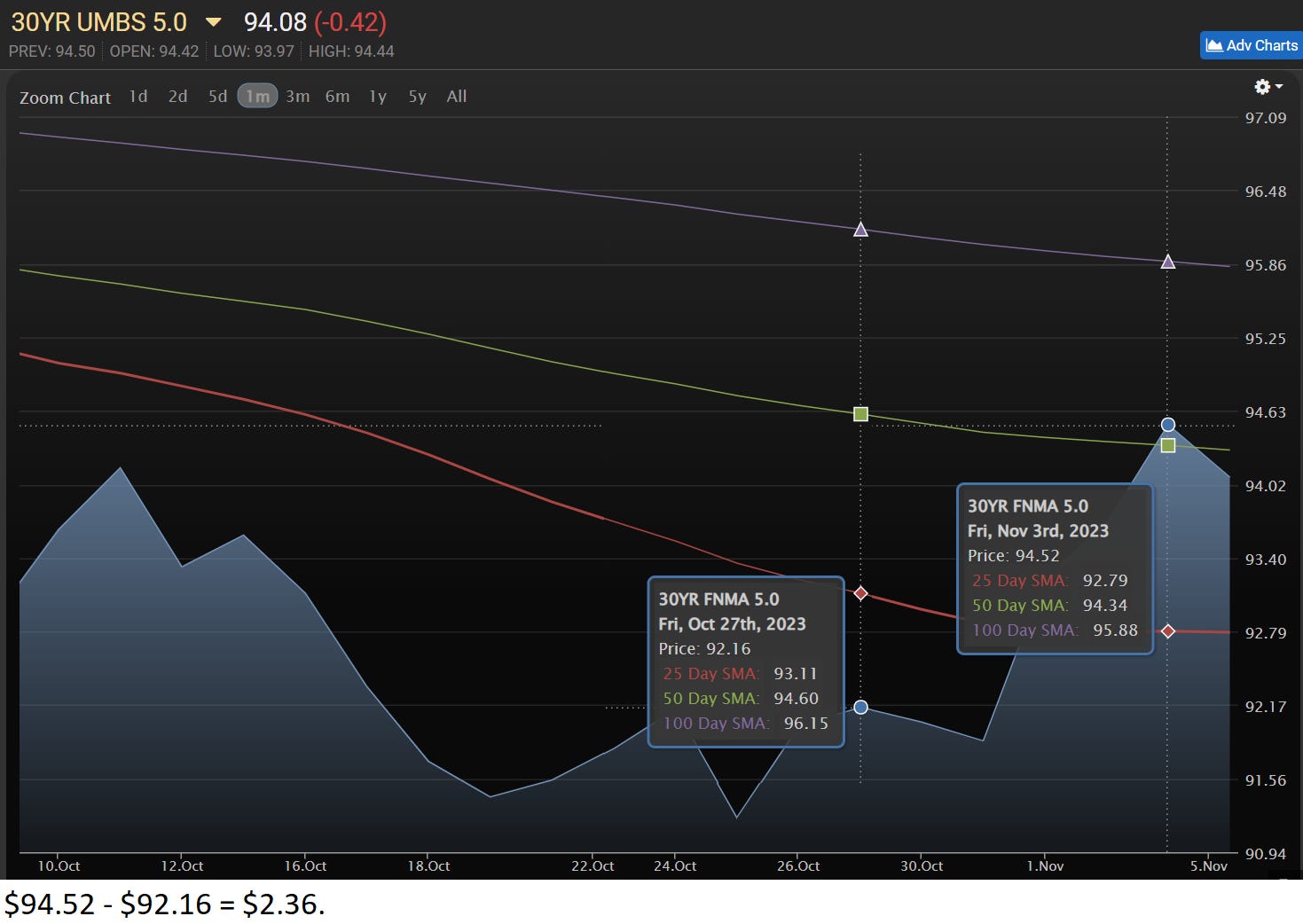
Task: Click the 92.79 y-axis label
Action: pos(1266,633)
